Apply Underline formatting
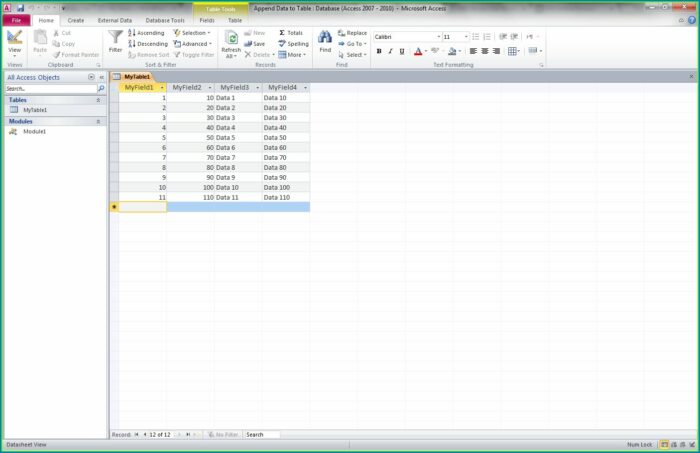This screenshot has height=453, width=700. tap(402, 51)
